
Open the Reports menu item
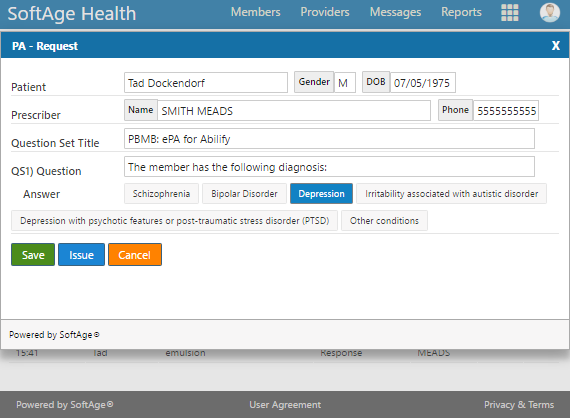pos(461,12)
